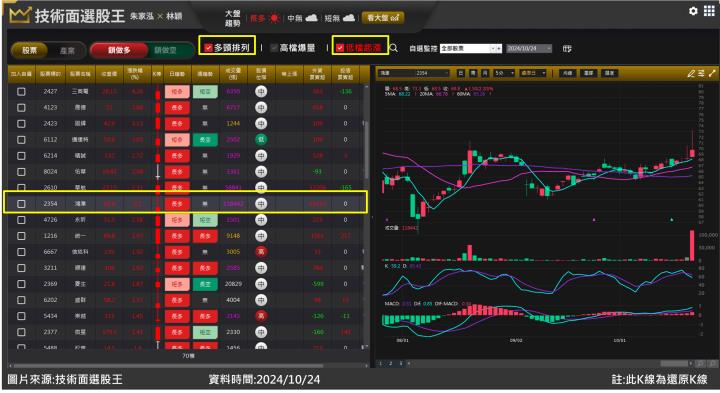Image resolution: width=720 pixels, height=393 pixels.
Task: Click the K-bar candle icon for stock 8024
Action: tap(158, 171)
